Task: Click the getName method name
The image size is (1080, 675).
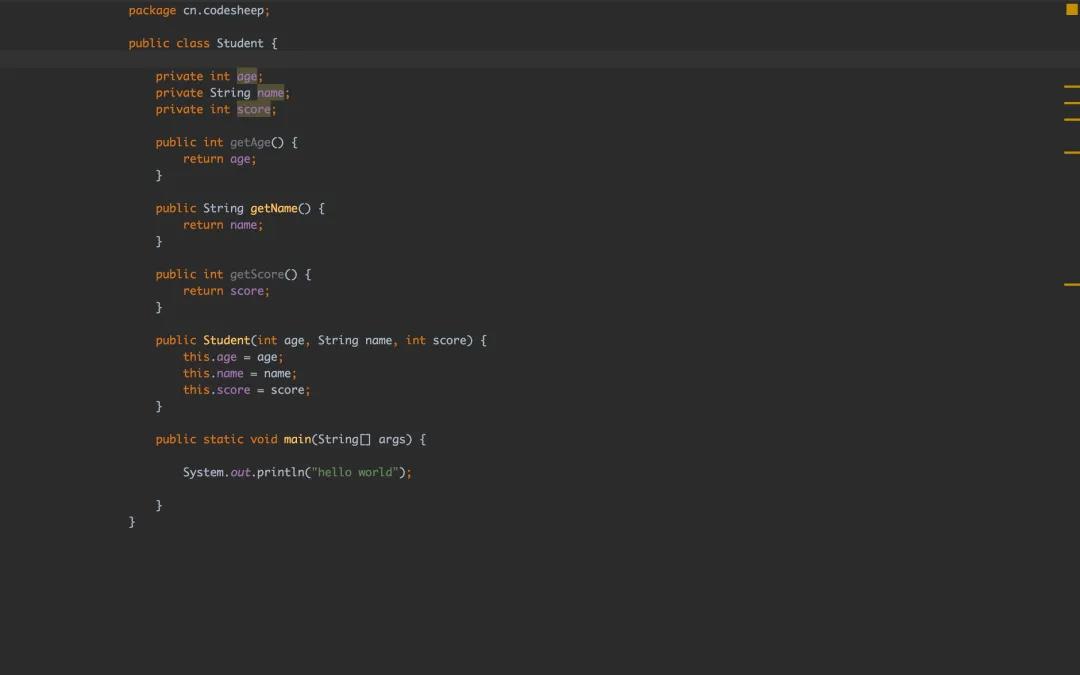Action: click(273, 208)
